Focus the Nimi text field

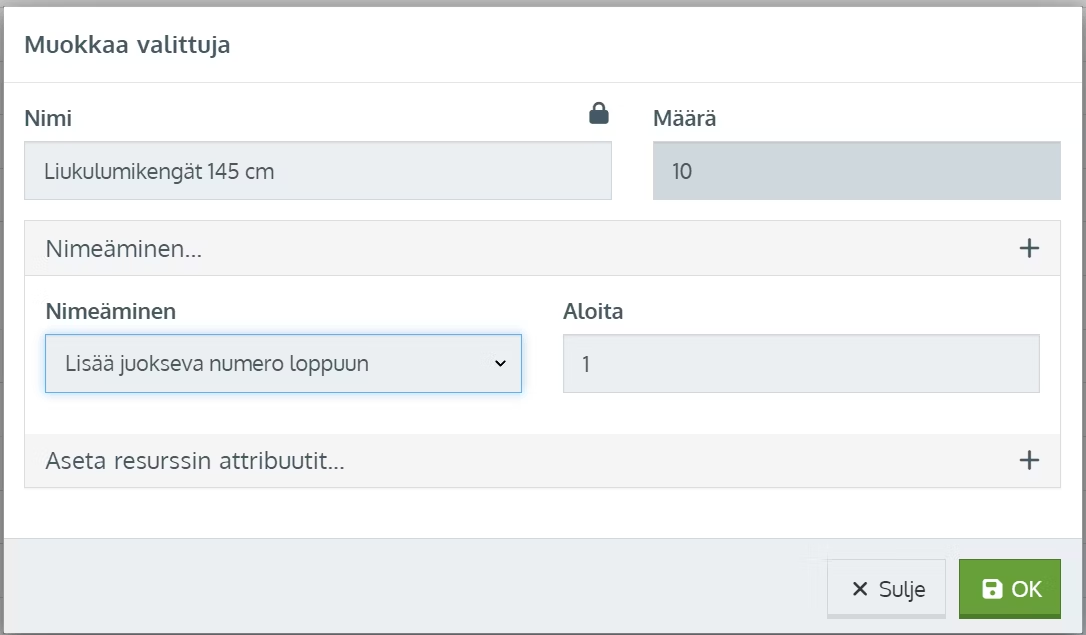[318, 171]
